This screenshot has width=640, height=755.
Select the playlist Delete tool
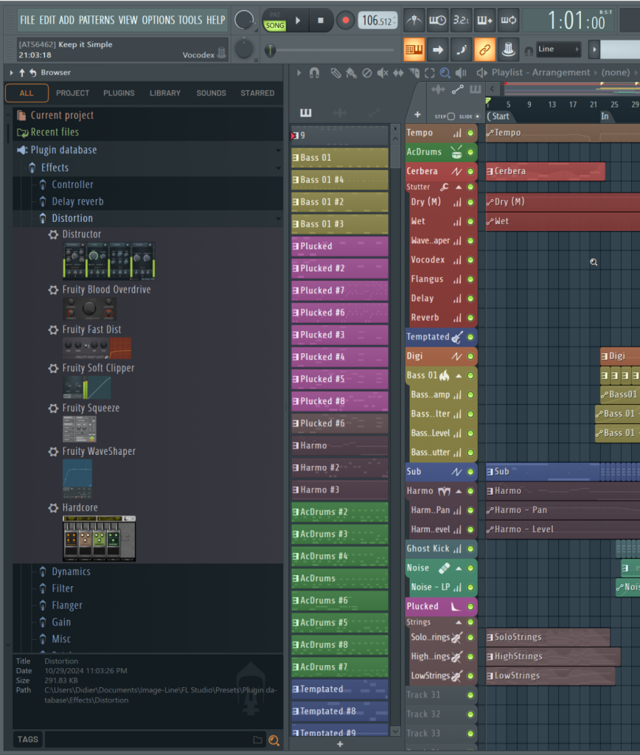(x=367, y=73)
